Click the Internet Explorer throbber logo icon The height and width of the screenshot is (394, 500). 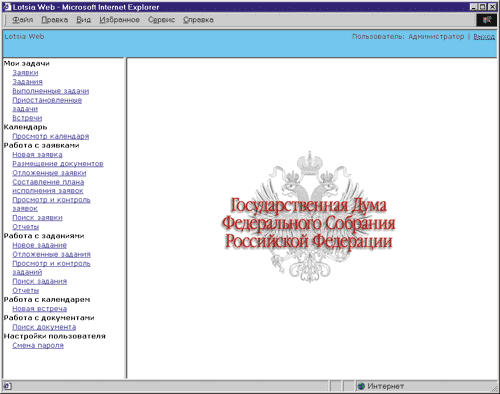pyautogui.click(x=487, y=20)
